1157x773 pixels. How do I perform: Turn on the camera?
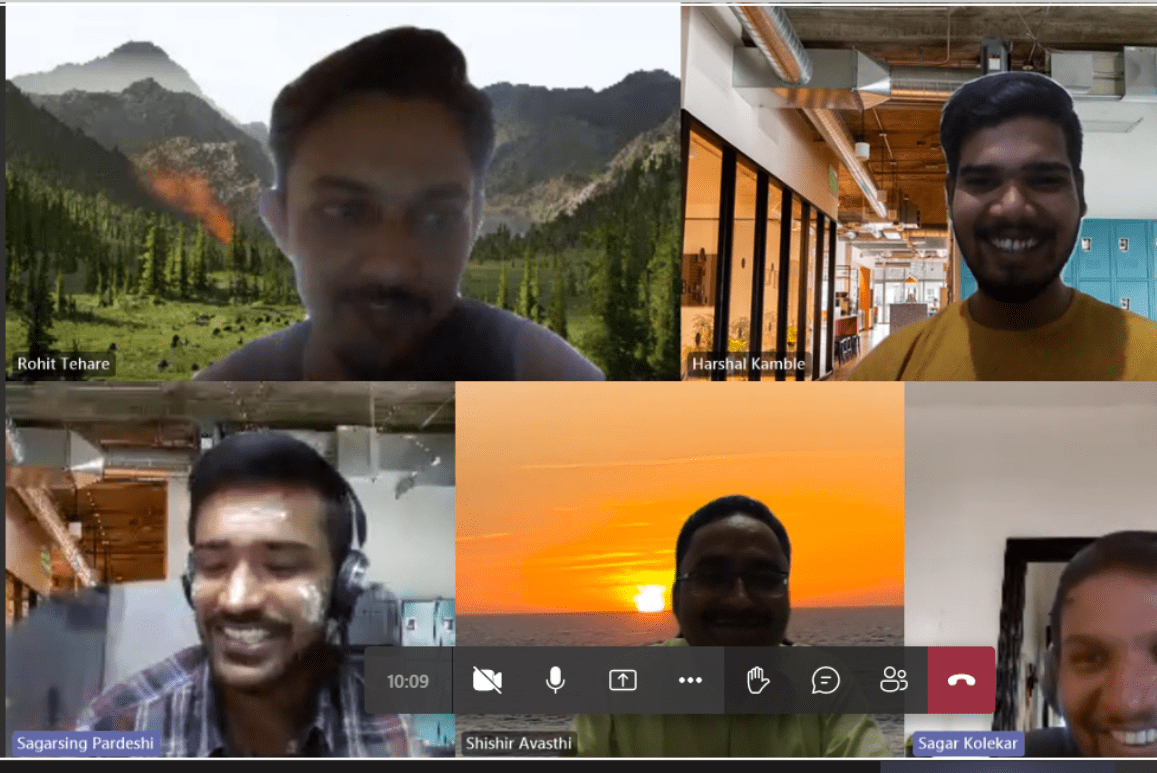coord(487,680)
